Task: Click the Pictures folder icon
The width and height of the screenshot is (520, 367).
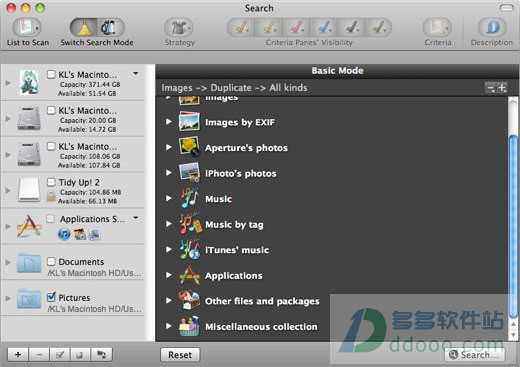Action: coord(29,298)
